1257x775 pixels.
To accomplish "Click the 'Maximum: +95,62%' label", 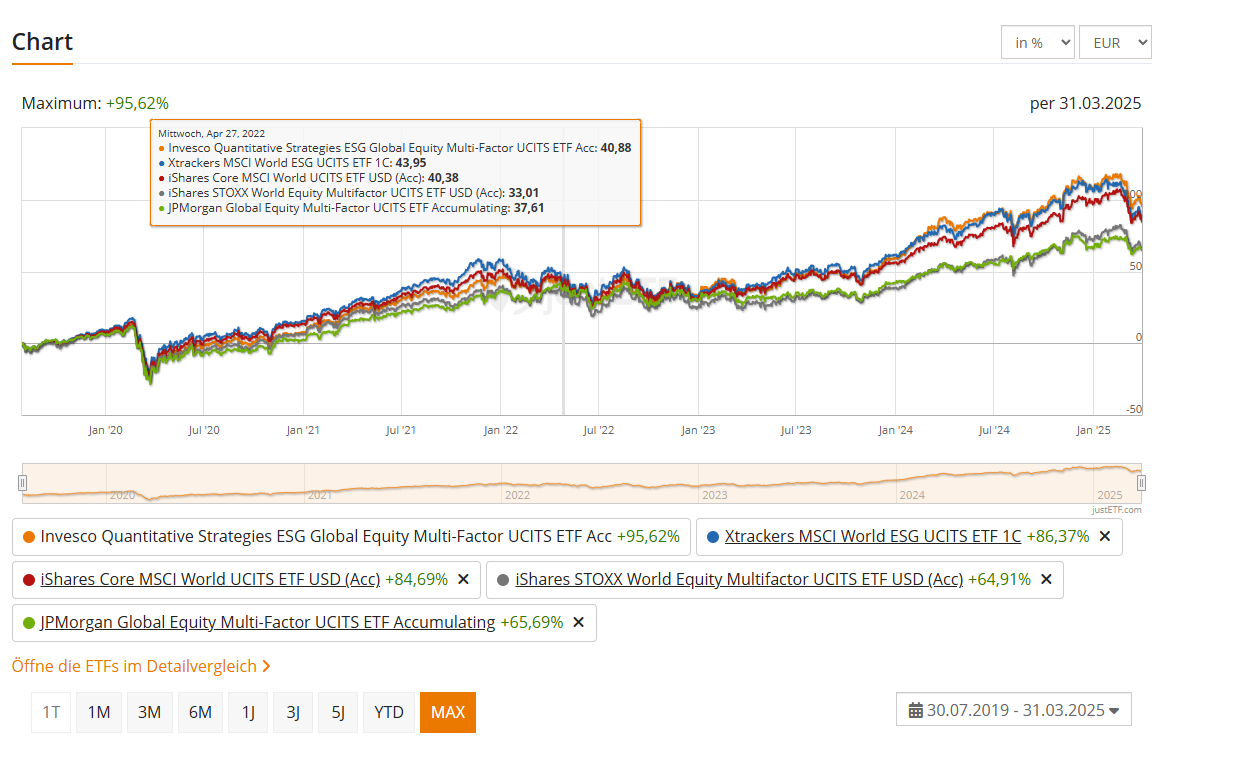I will (x=95, y=103).
